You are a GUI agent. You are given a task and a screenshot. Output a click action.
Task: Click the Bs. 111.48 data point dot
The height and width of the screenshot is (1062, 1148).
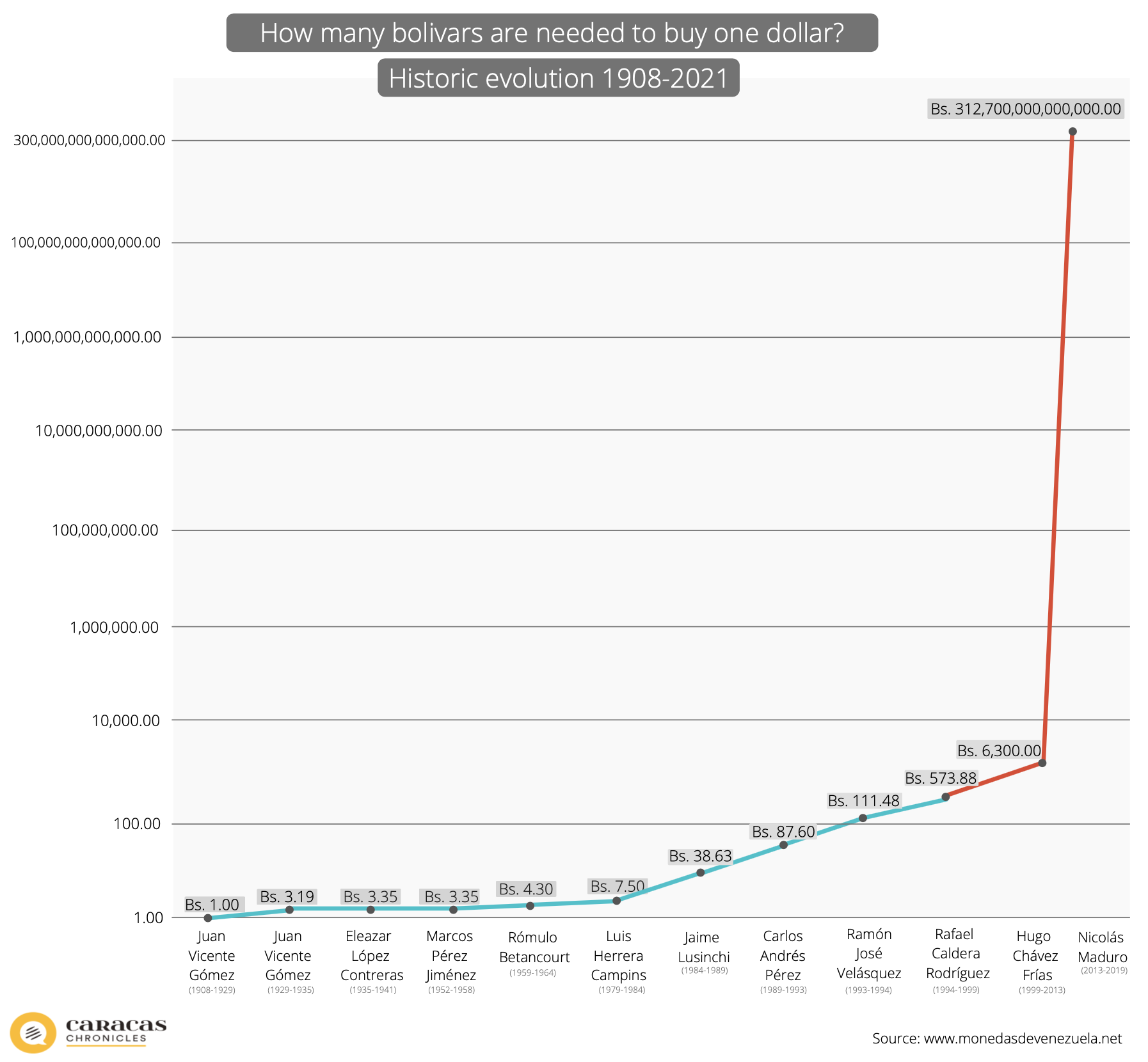click(x=863, y=818)
